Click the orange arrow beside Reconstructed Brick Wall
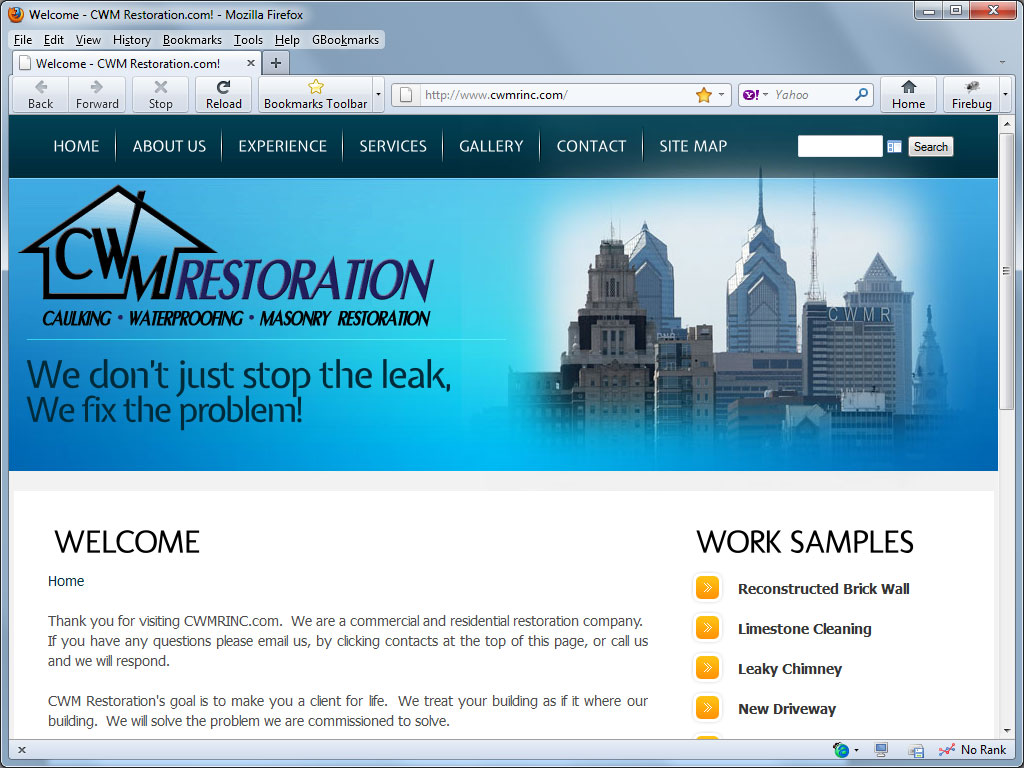 707,588
